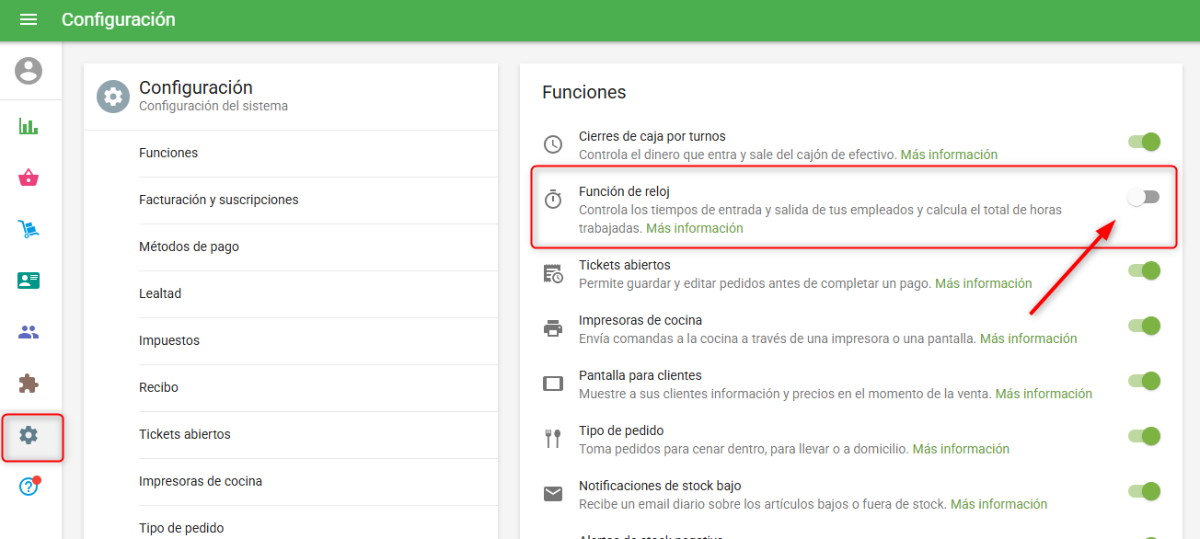Toggle Impresoras de cocina switch off
Viewport: 1200px width, 539px height.
(1144, 326)
